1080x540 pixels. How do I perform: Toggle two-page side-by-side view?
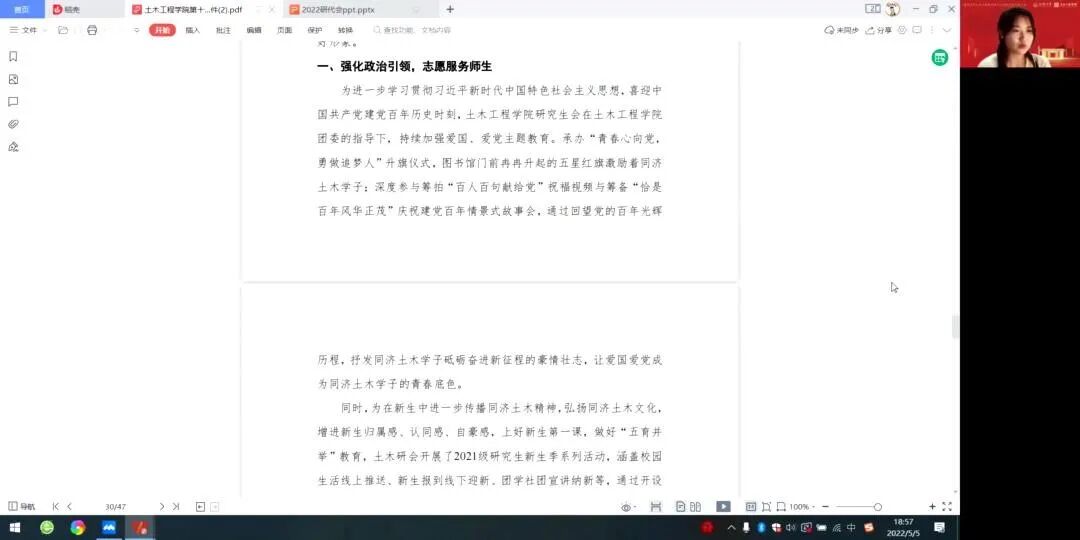696,507
